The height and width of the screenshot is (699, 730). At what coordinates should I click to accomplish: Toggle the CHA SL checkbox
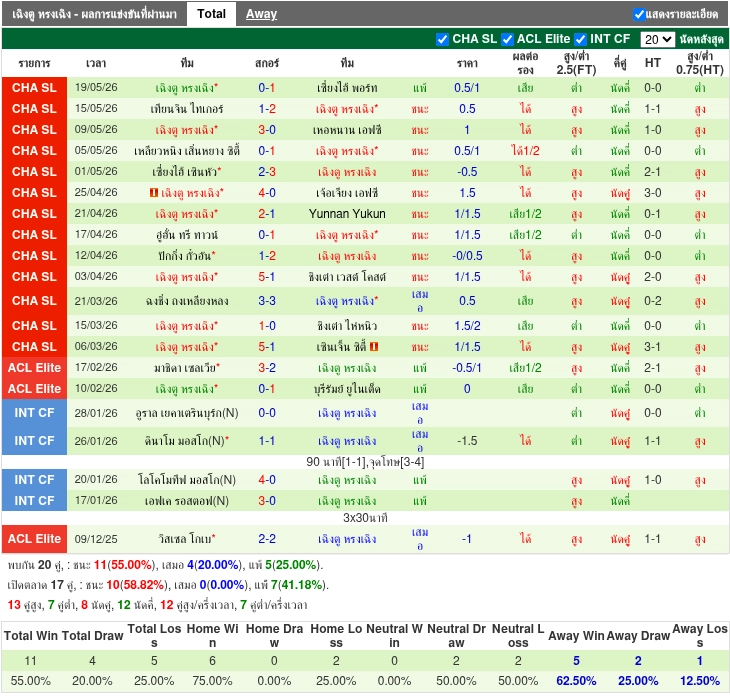[442, 40]
